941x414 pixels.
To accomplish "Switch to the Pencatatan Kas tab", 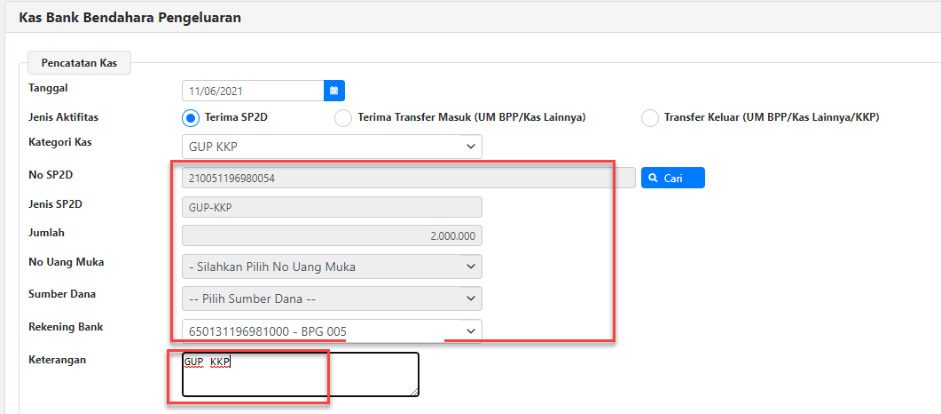I will pyautogui.click(x=79, y=63).
